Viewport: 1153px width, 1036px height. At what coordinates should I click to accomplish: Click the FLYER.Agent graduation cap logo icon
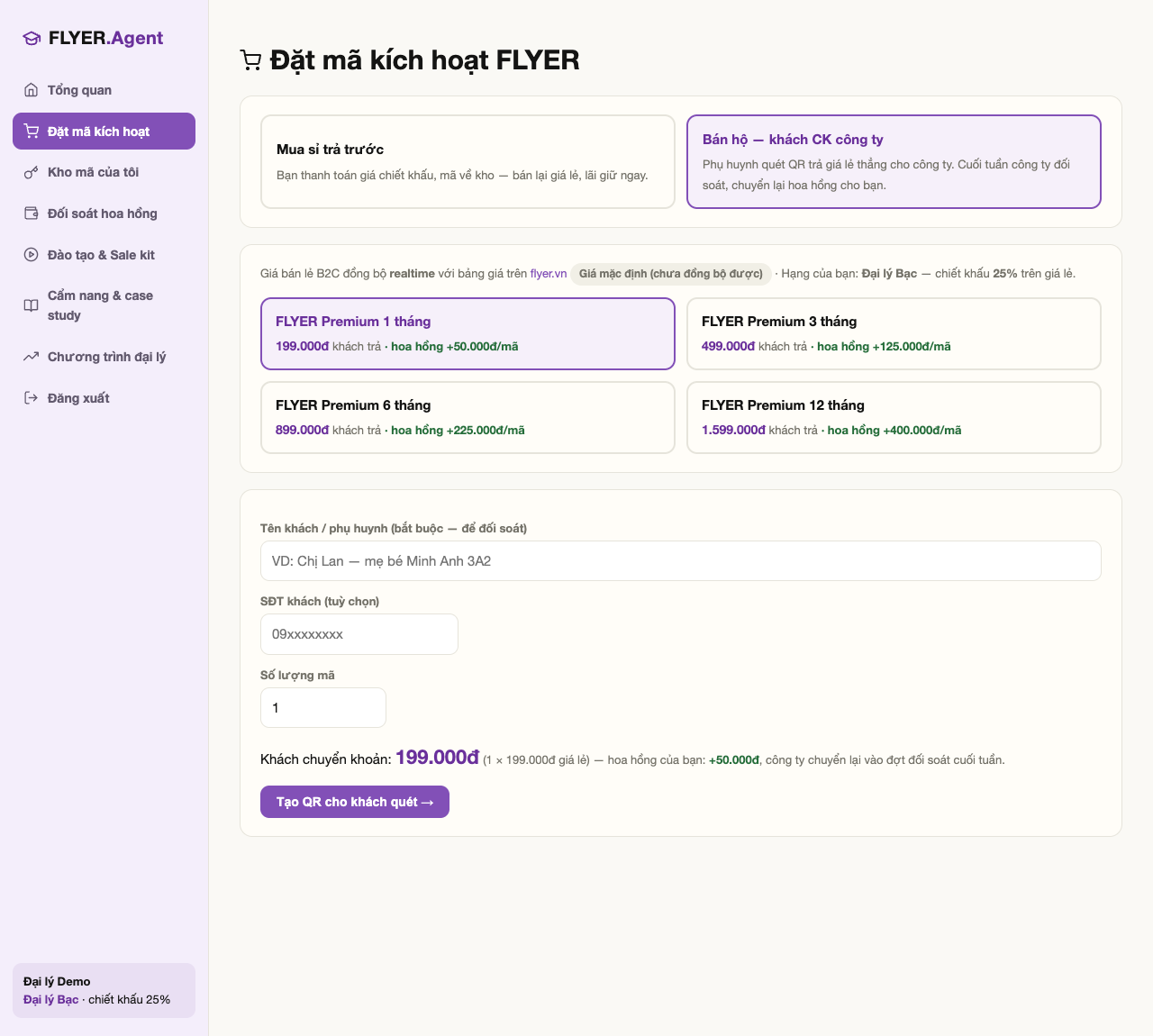coord(32,38)
